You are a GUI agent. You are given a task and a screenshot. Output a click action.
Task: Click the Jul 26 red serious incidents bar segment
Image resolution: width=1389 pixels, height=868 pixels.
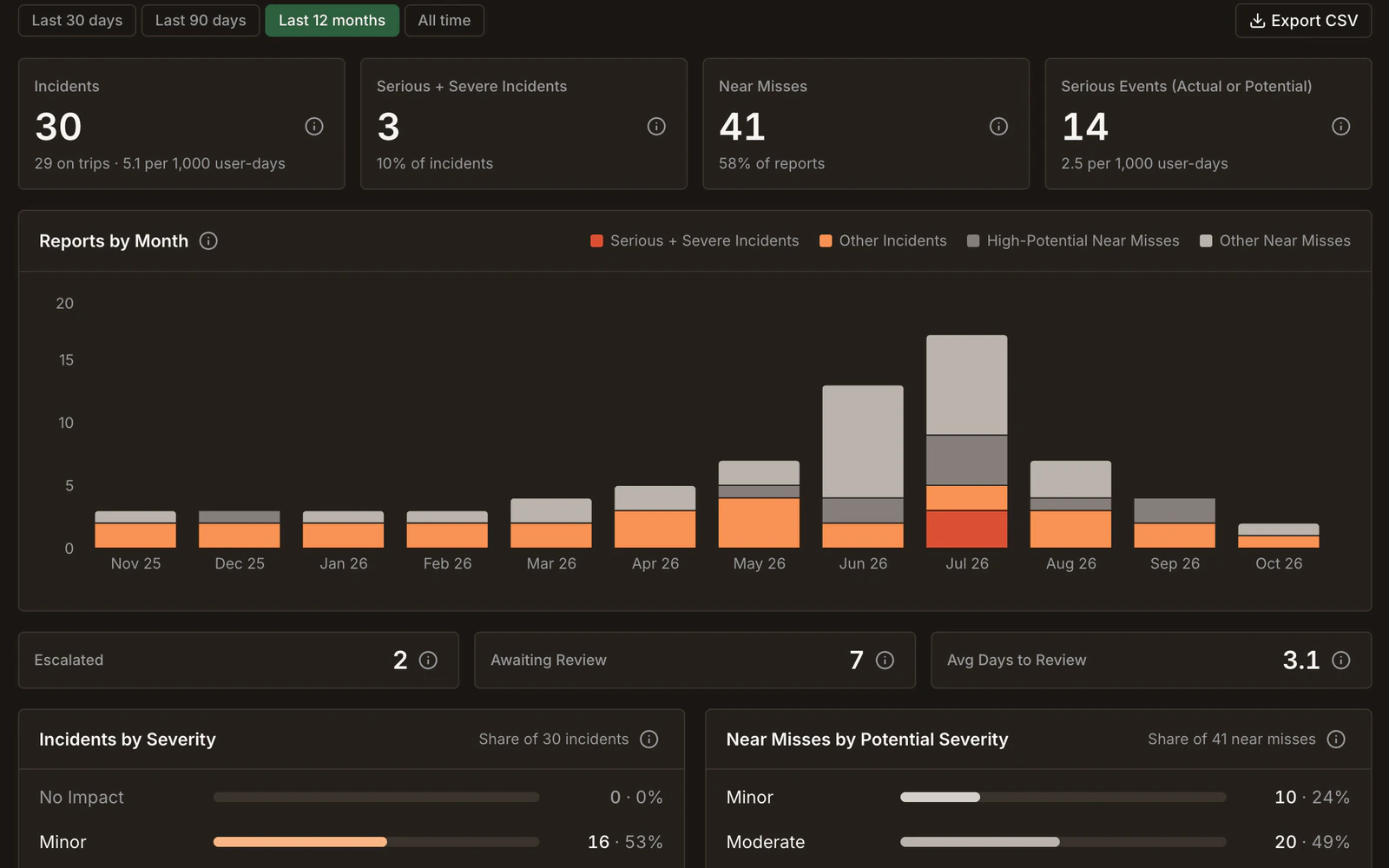[x=966, y=529]
